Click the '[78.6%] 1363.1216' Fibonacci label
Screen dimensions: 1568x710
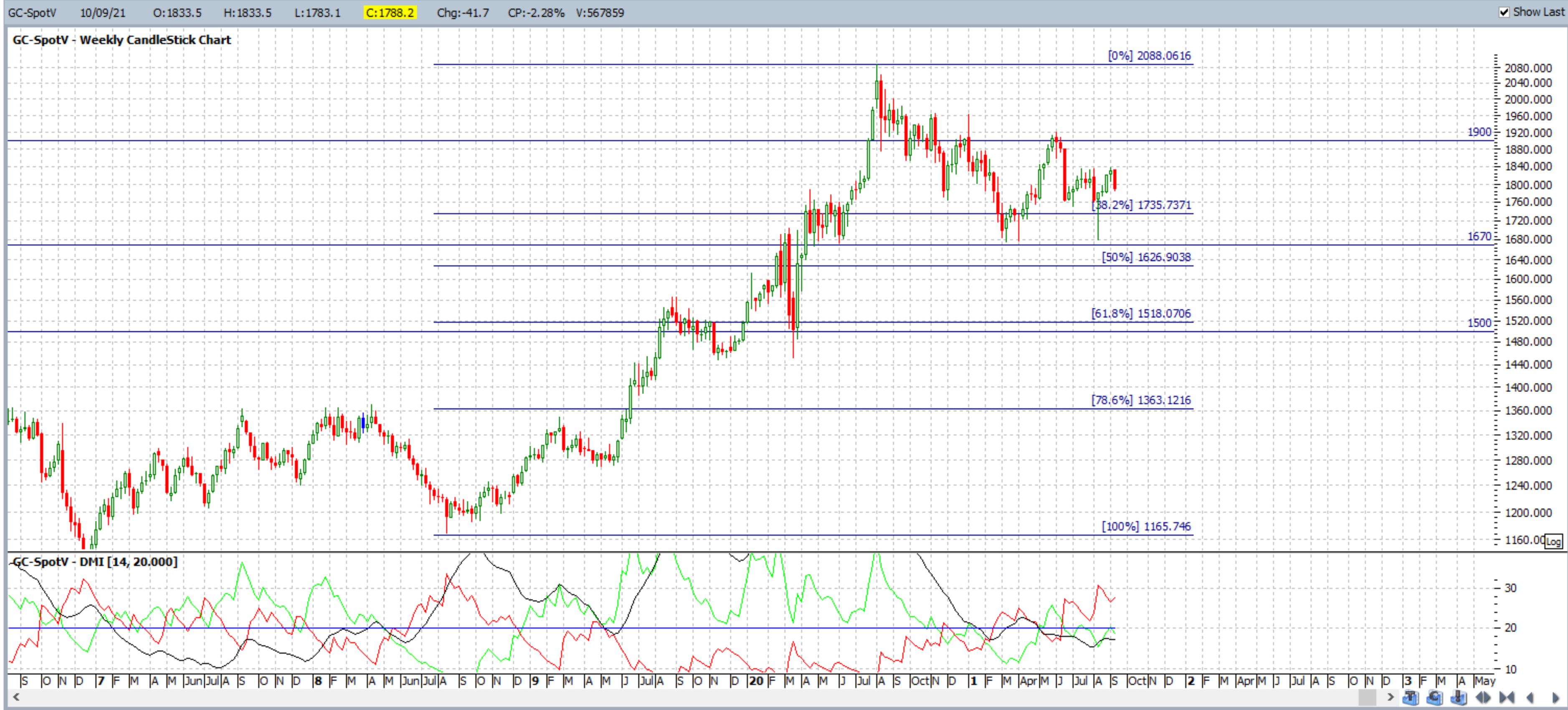click(1141, 400)
